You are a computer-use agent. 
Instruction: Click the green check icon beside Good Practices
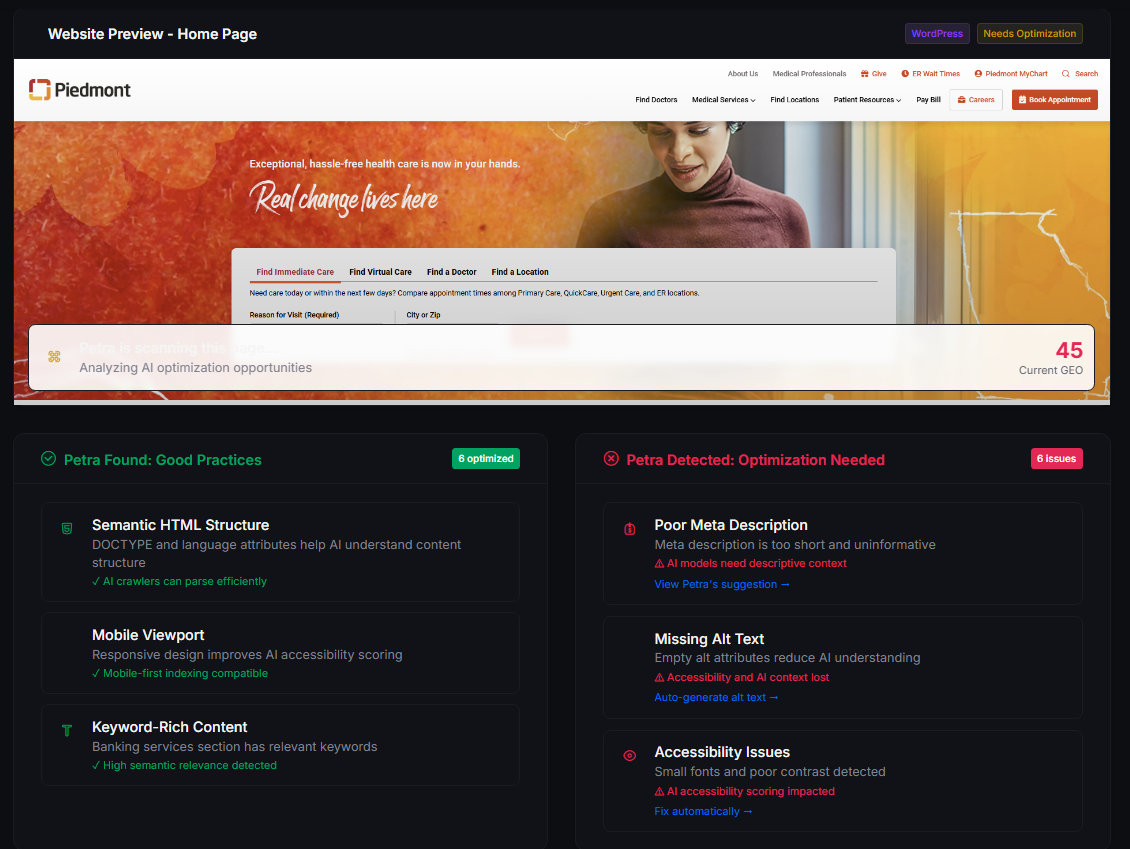point(48,458)
